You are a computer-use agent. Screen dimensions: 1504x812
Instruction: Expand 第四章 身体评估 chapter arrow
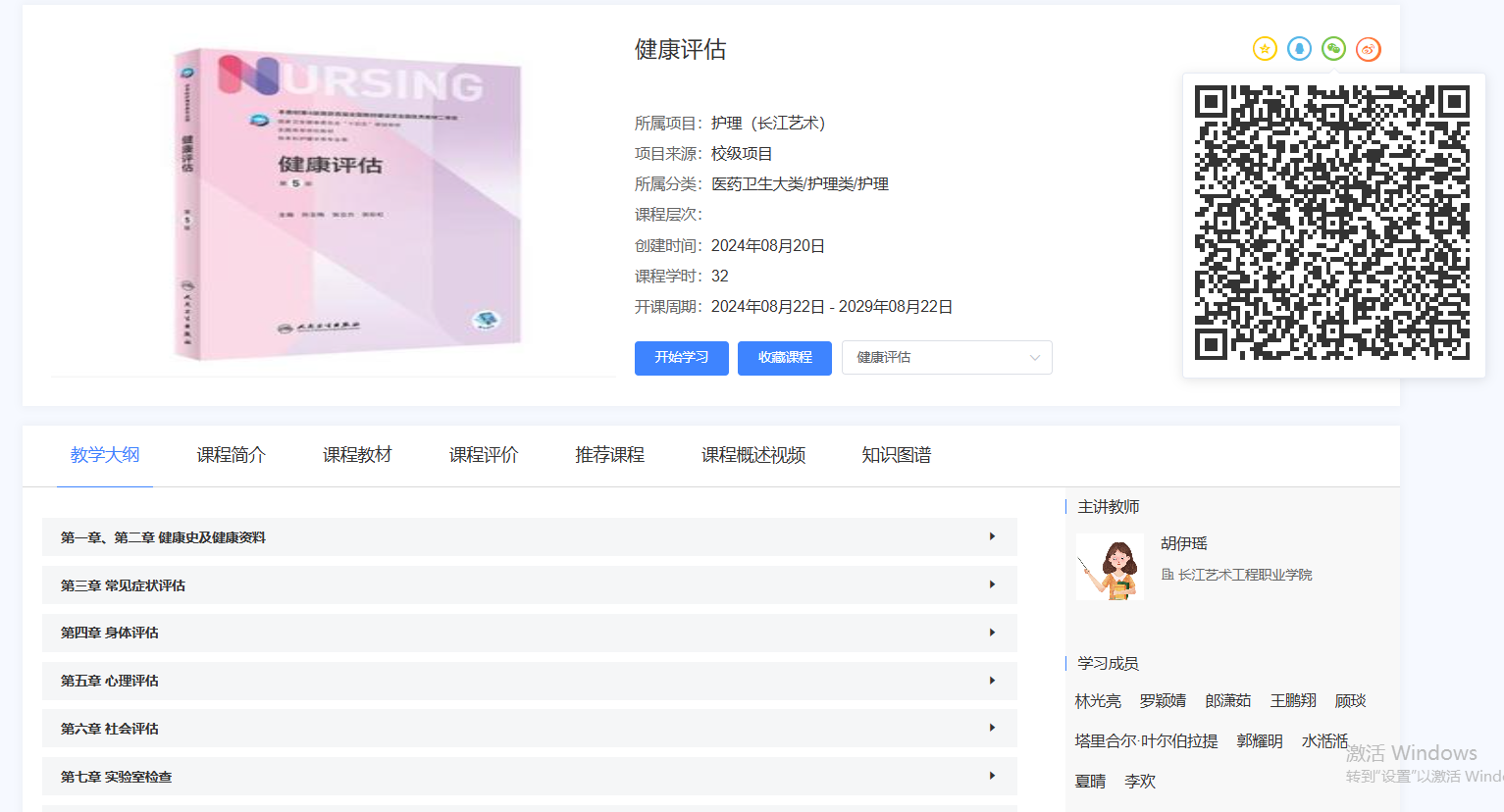coord(992,633)
